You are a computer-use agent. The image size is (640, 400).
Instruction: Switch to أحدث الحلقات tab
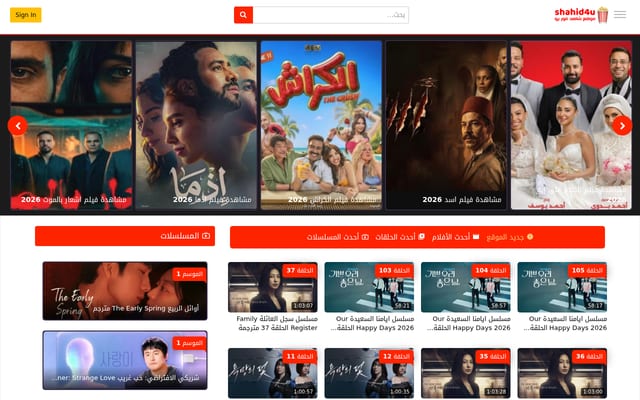click(400, 237)
